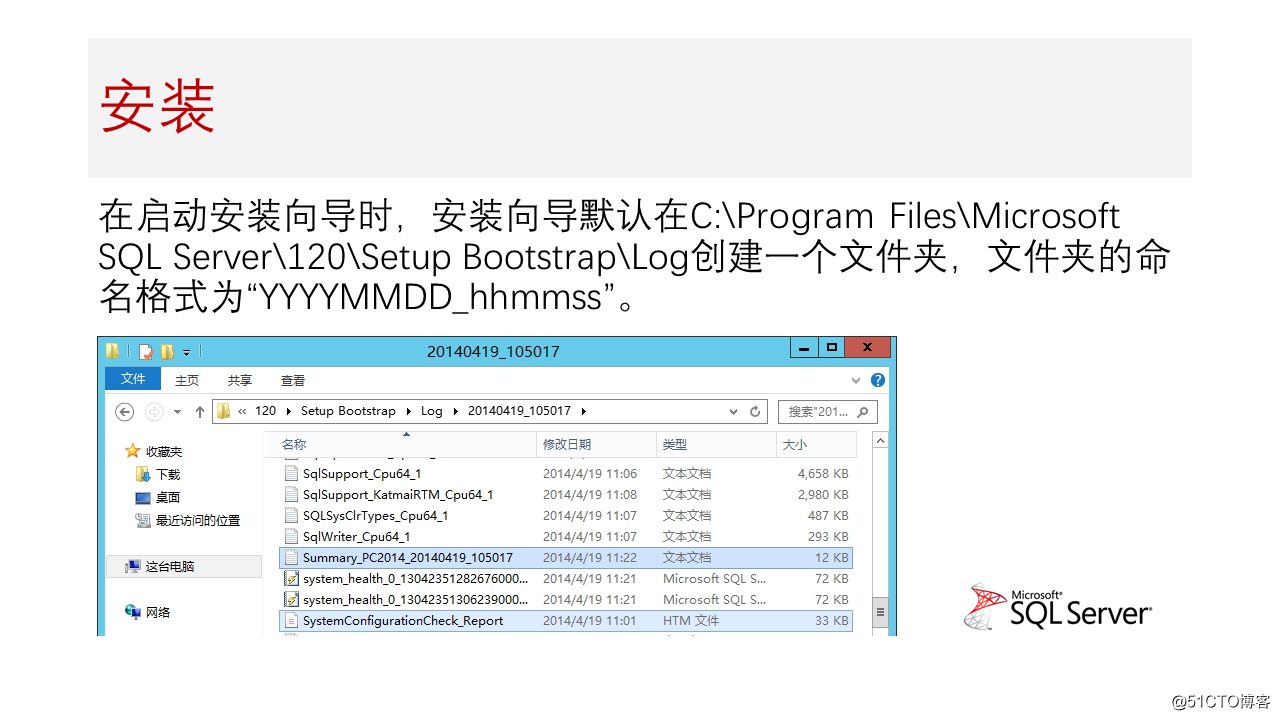Select the 120 breadcrumb segment

point(266,411)
